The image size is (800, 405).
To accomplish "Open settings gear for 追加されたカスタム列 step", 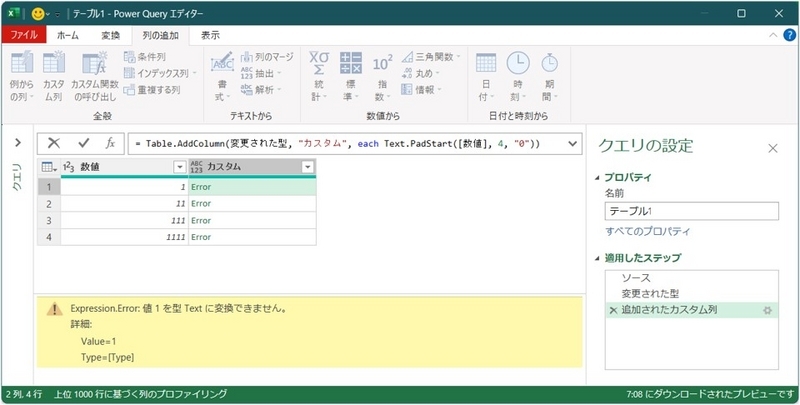I will coord(767,310).
